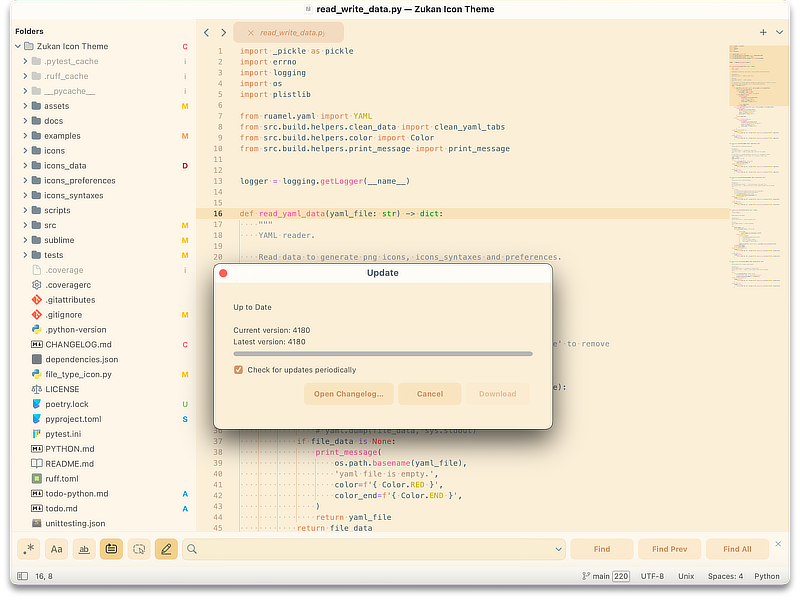Toggle whole word matching option

pos(84,549)
